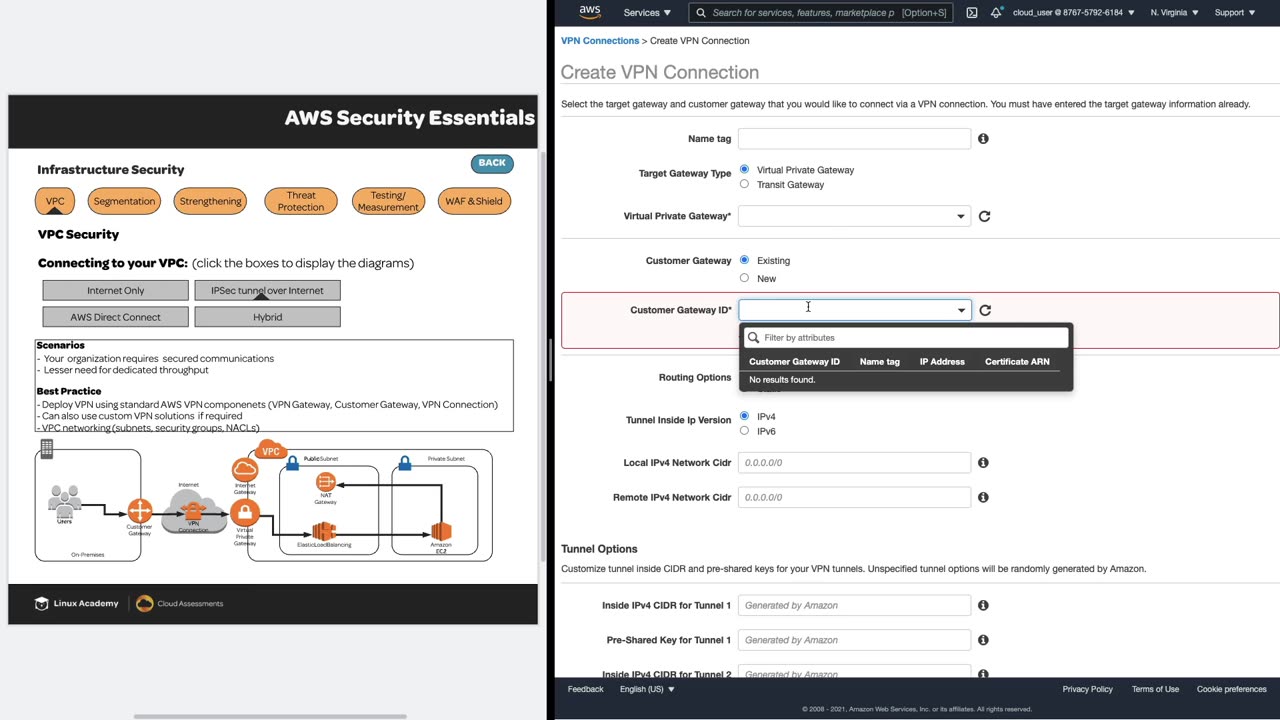The image size is (1280, 720).
Task: Click the Virtual Private Gateway lock icon in diagram
Action: pyautogui.click(x=245, y=513)
